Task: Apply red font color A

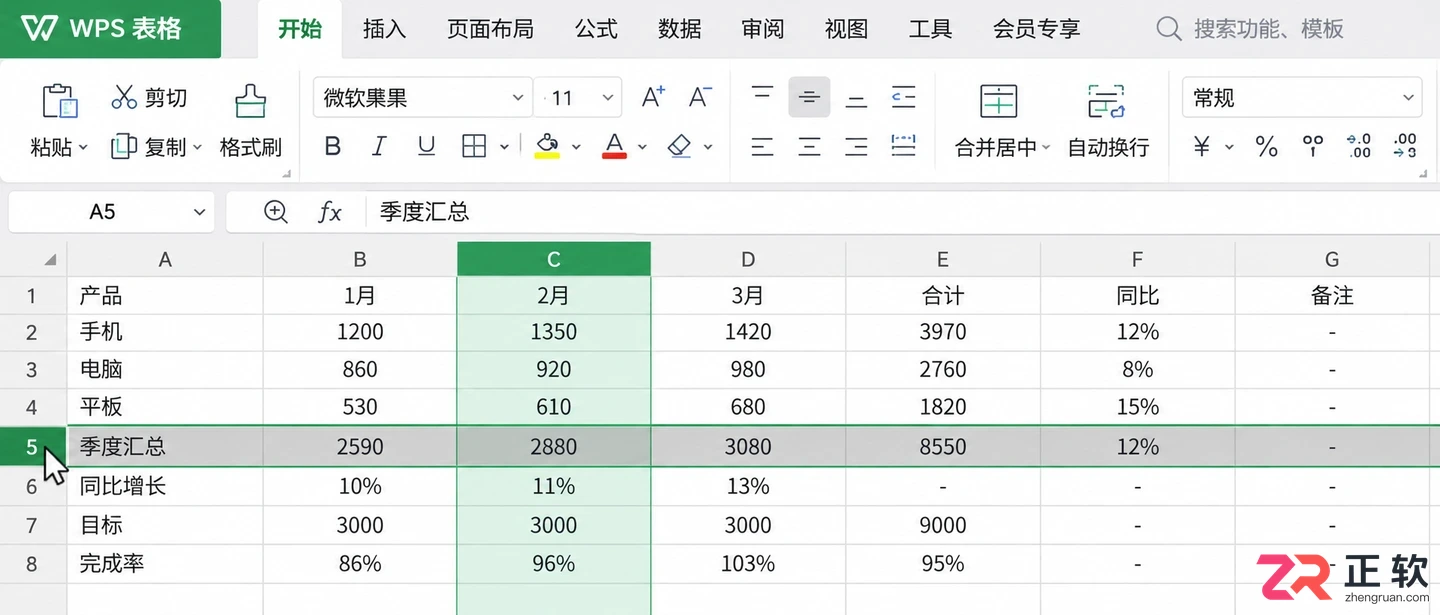Action: 614,147
